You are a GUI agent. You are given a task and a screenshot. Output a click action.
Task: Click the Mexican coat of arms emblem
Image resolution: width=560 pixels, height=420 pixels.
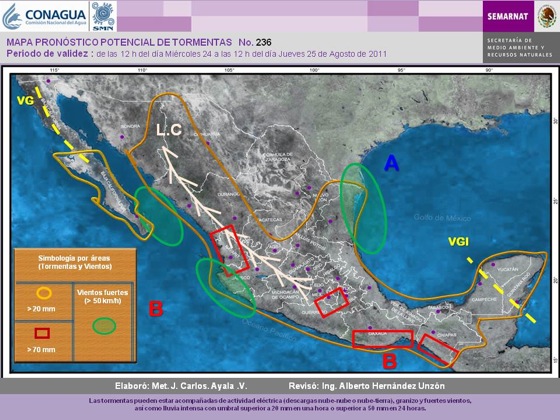pyautogui.click(x=547, y=16)
